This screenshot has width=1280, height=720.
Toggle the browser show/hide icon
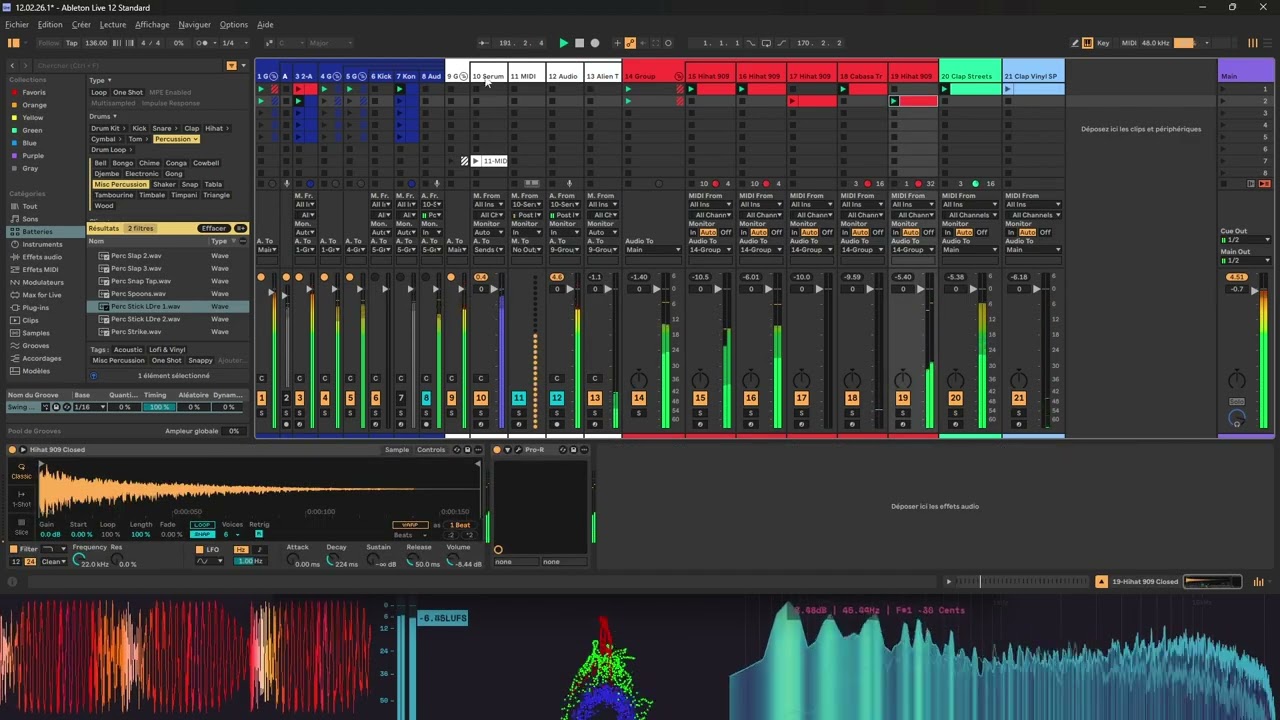(13, 43)
